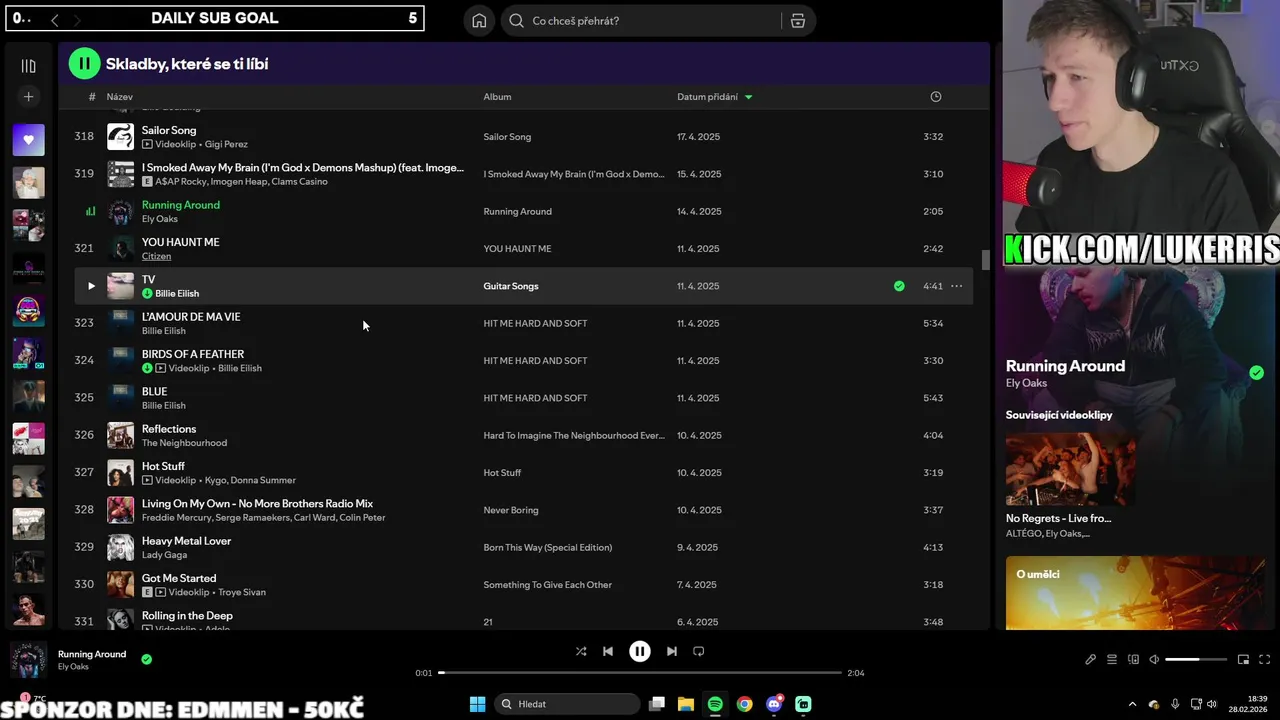1280x720 pixels.
Task: Select the Reflections album cover thumbnail
Action: [x=120, y=435]
